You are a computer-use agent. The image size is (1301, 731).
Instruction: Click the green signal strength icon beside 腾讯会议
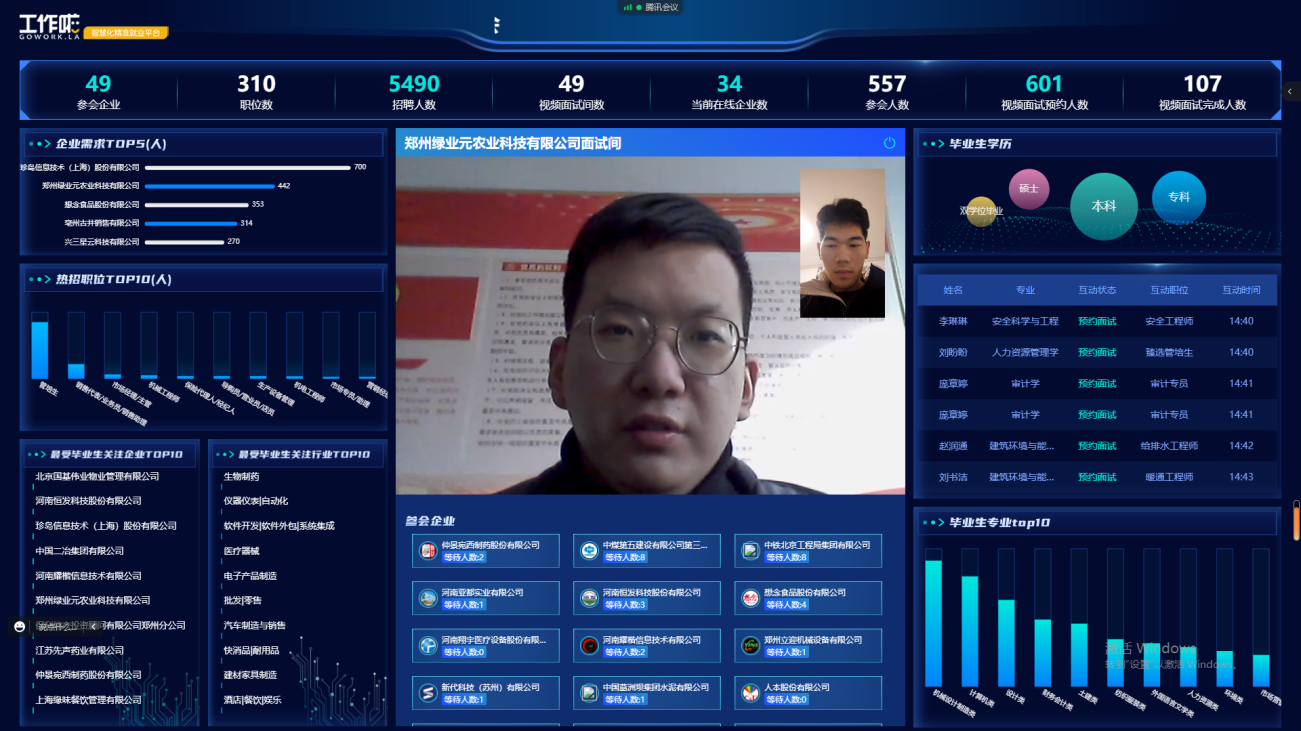[628, 7]
